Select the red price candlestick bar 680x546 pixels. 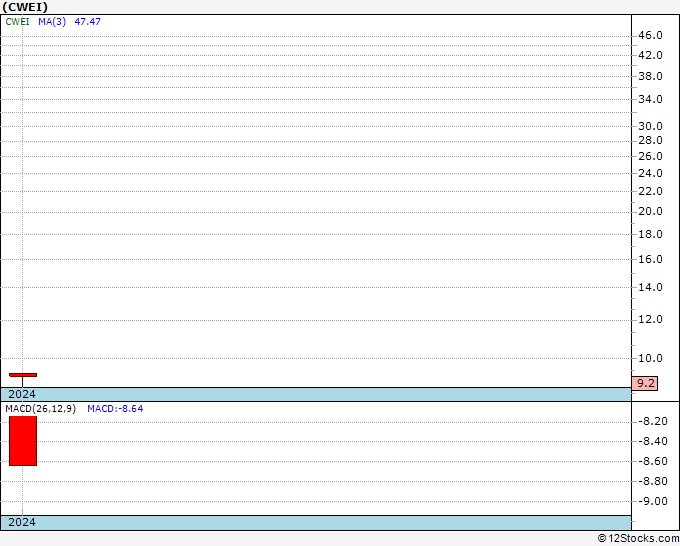[23, 375]
